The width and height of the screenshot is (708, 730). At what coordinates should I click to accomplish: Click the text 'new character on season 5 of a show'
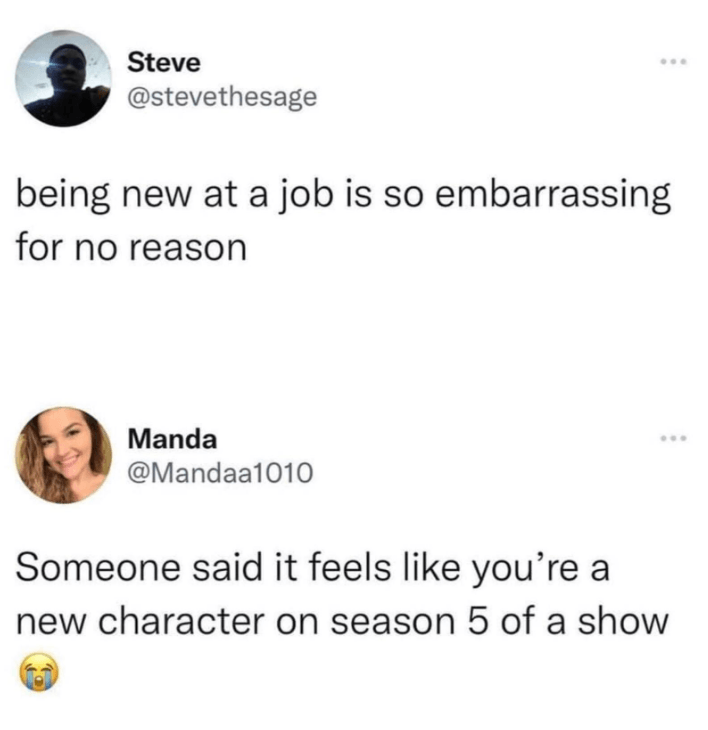[342, 622]
